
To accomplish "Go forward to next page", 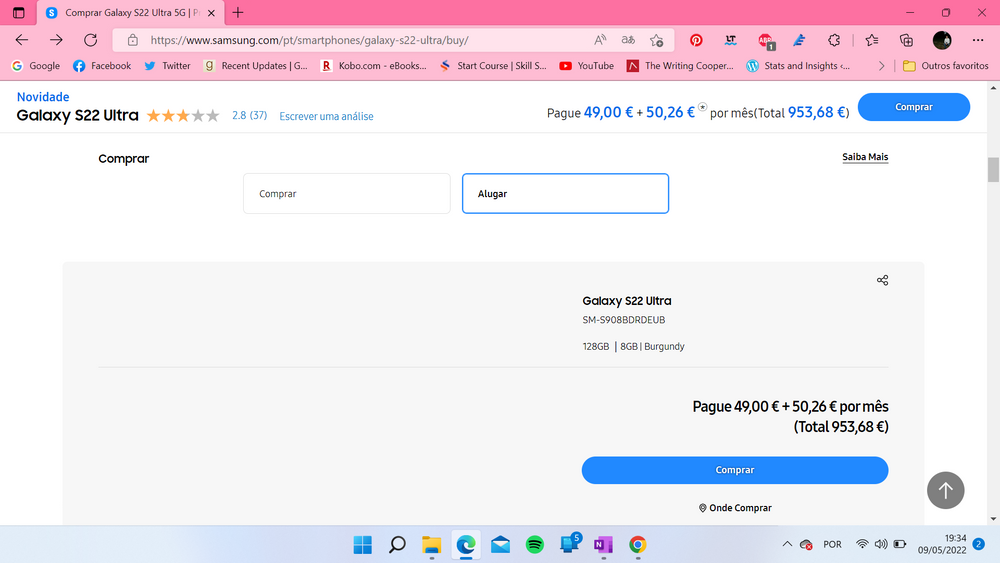I will pos(56,40).
